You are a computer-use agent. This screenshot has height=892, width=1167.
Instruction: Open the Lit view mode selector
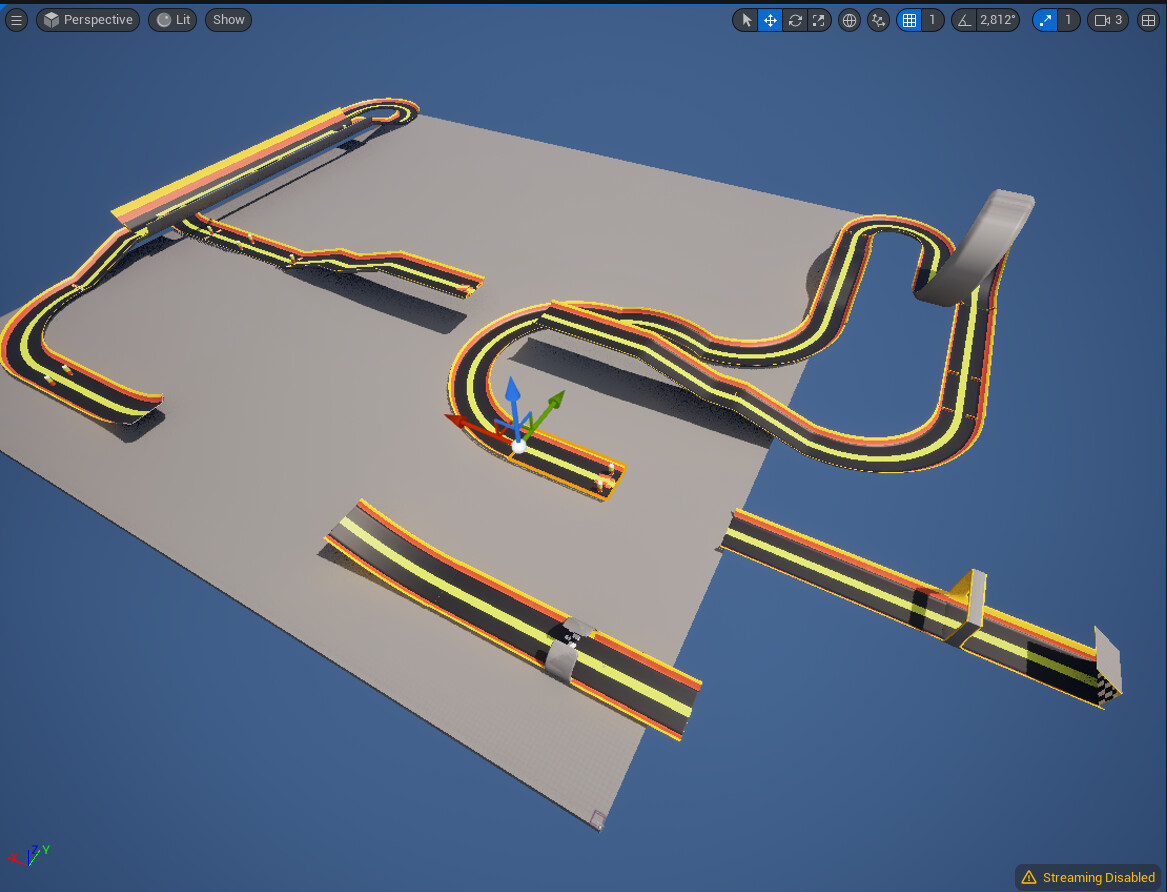[x=171, y=19]
